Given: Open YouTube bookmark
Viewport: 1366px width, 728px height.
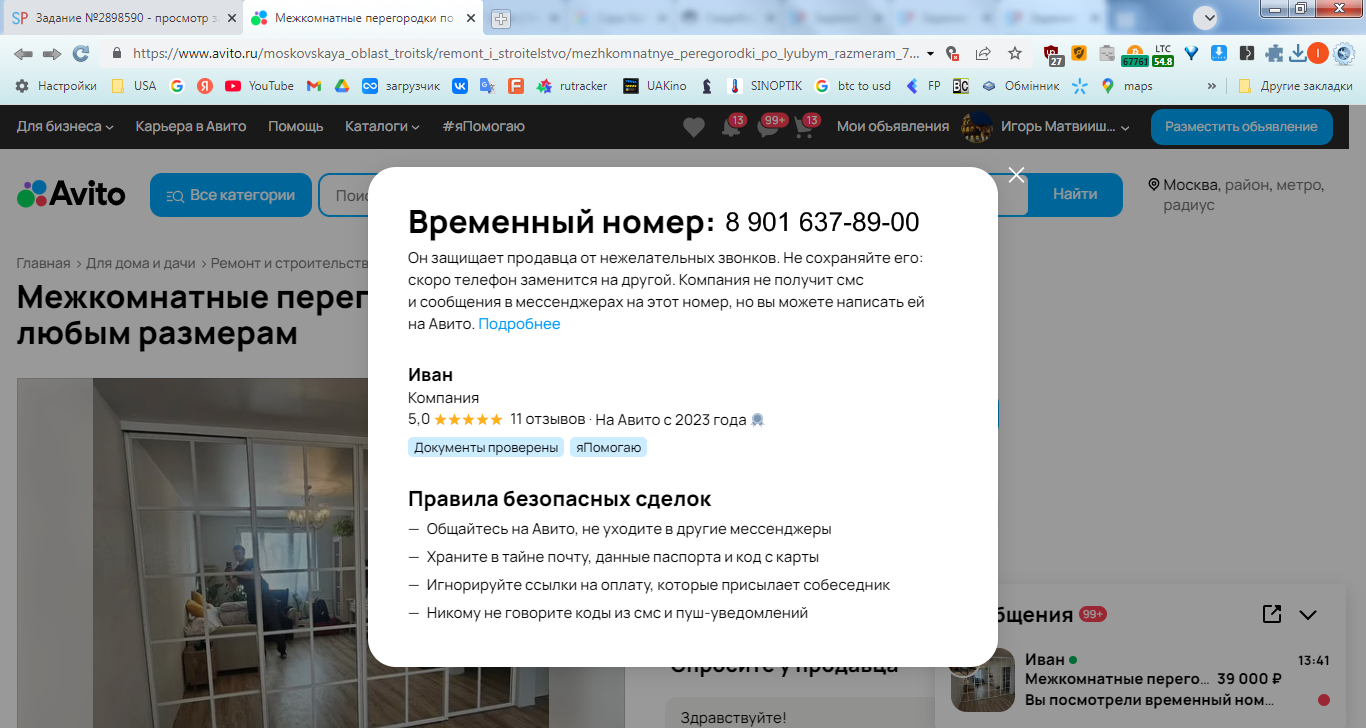Looking at the screenshot, I should pyautogui.click(x=260, y=86).
